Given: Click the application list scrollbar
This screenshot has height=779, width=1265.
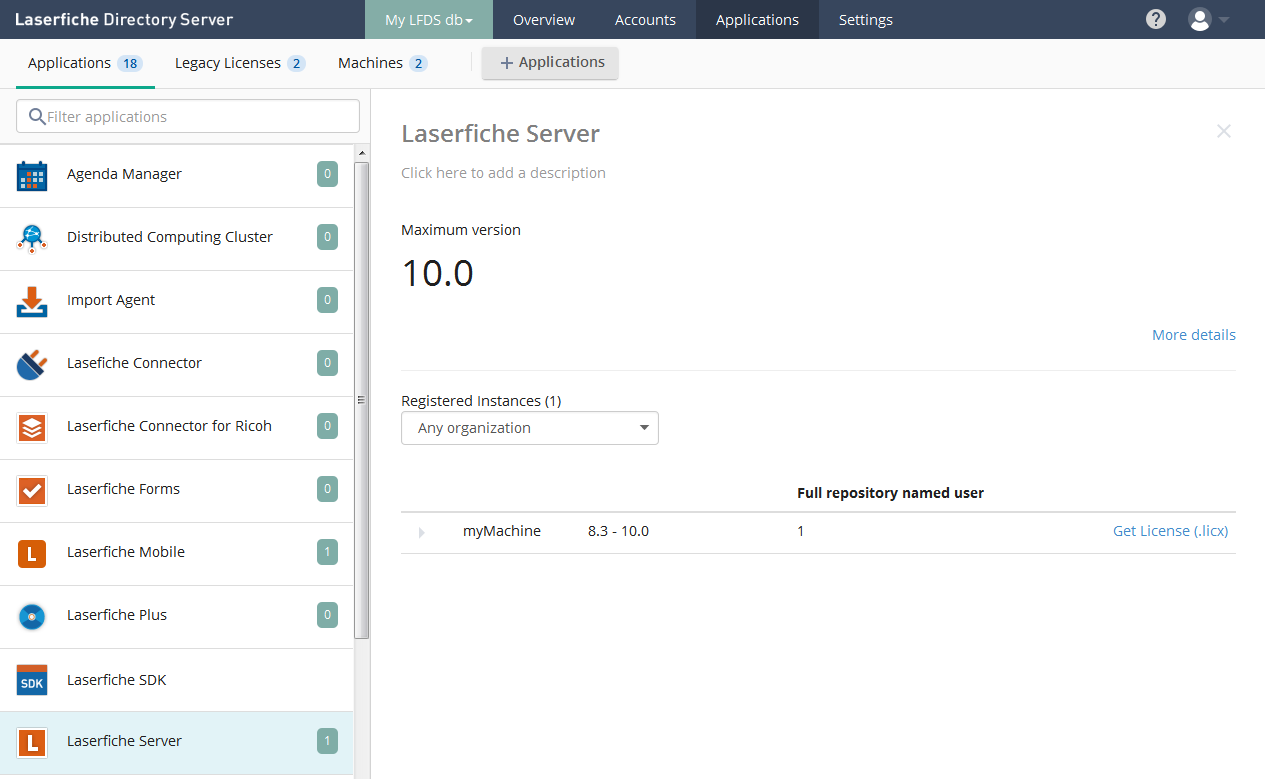Looking at the screenshot, I should coord(362,400).
